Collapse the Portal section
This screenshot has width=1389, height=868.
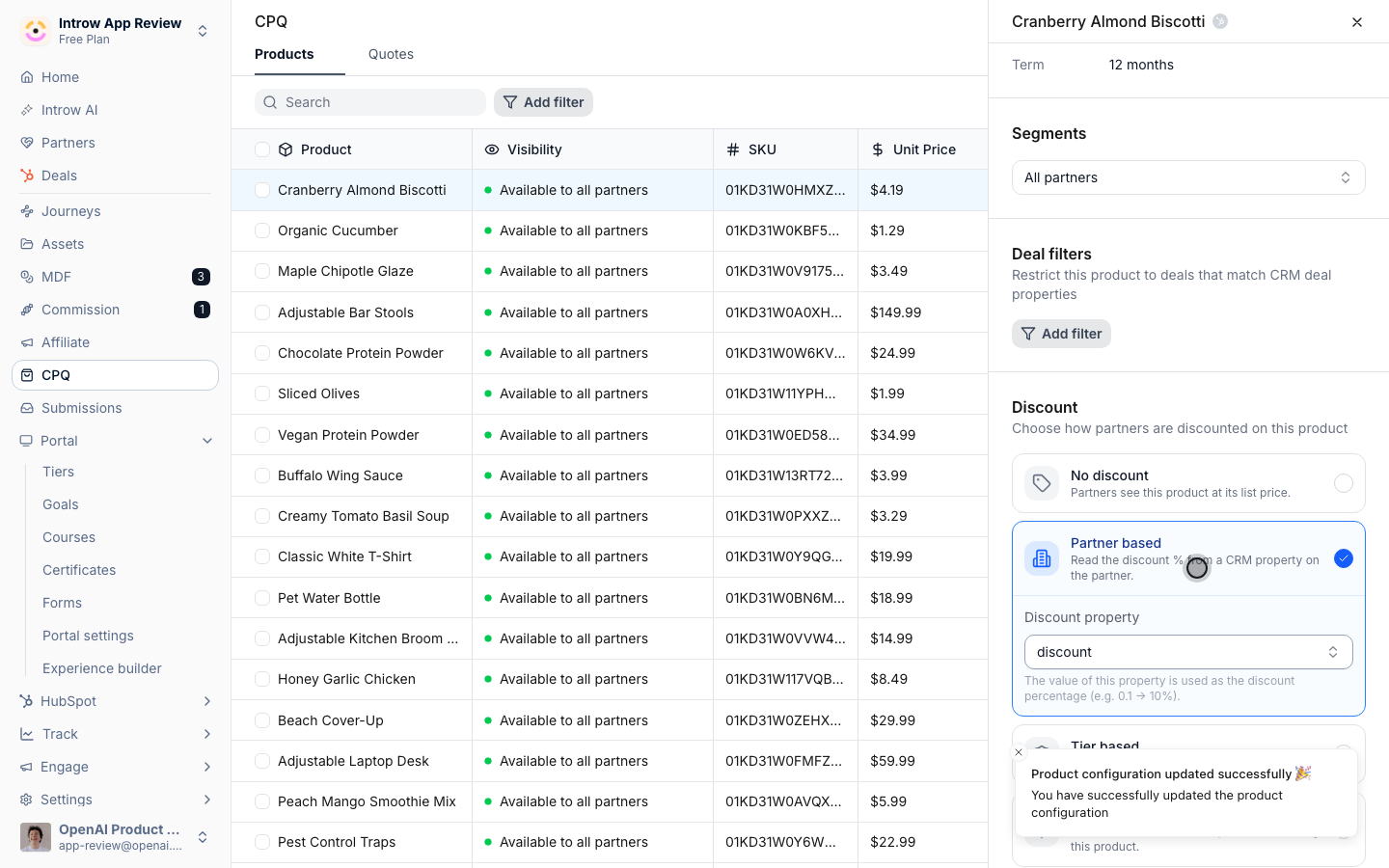(207, 441)
